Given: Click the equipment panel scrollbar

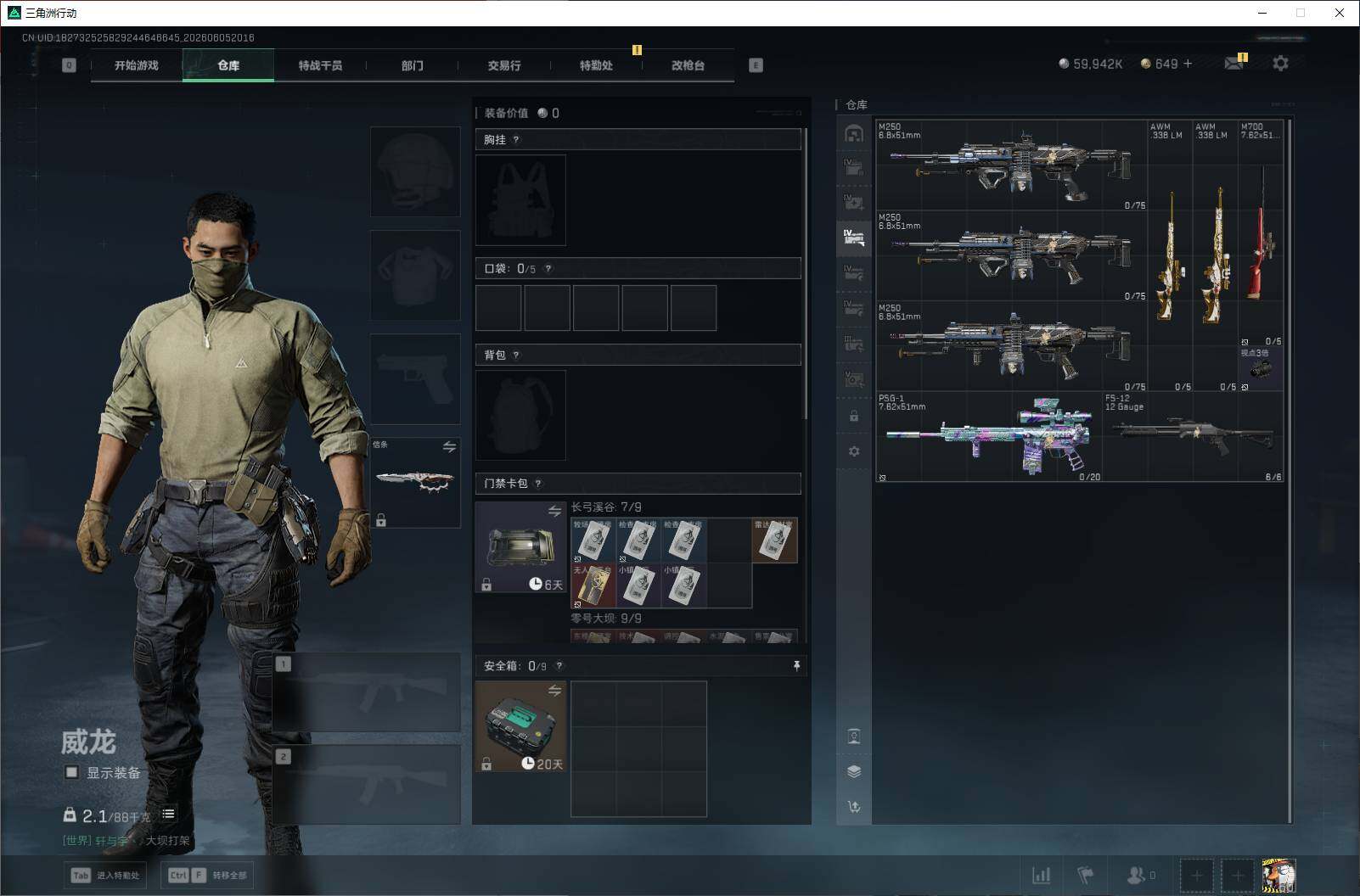Looking at the screenshot, I should coord(806,273).
